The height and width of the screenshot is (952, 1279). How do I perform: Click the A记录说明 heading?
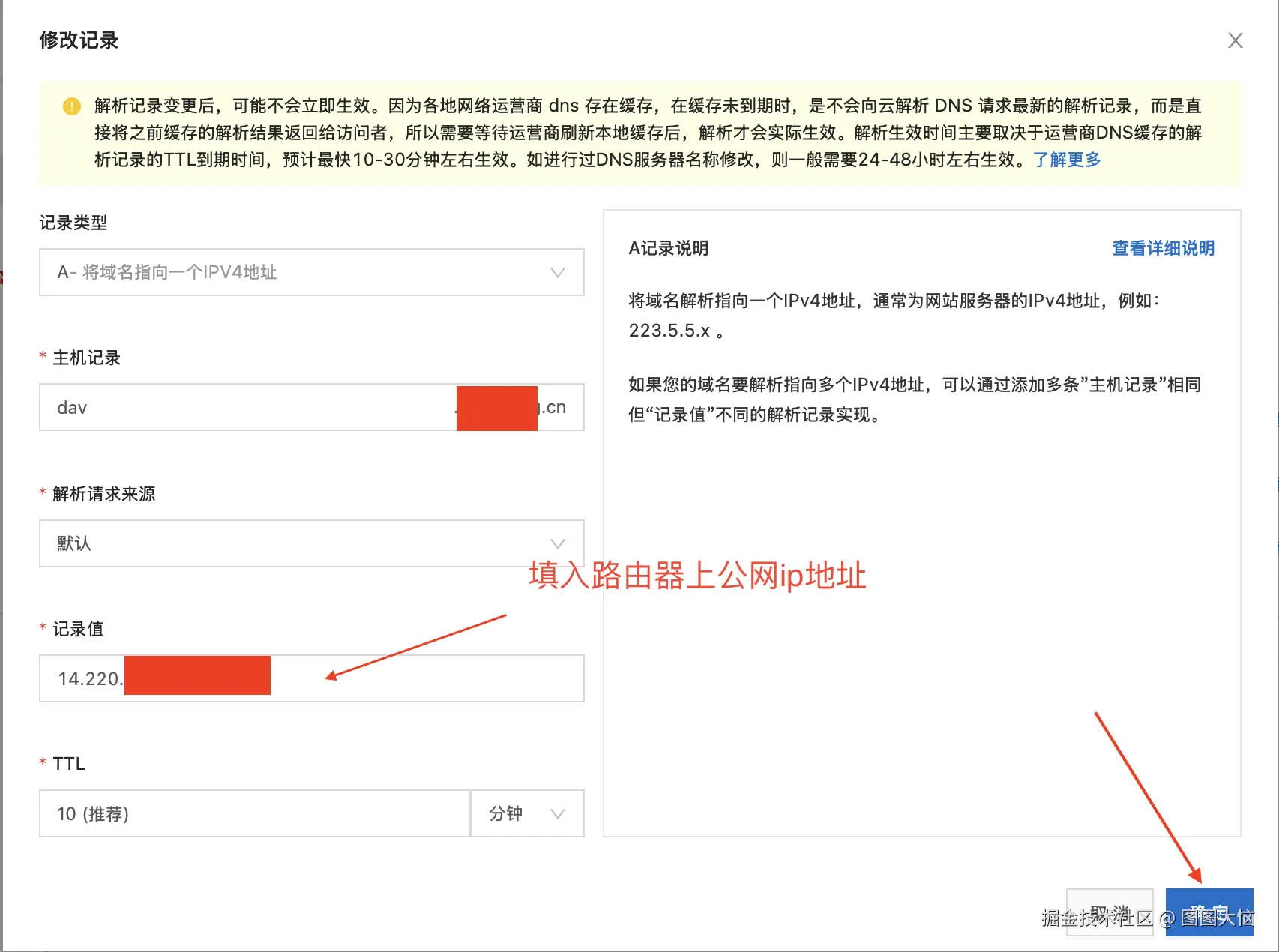pyautogui.click(x=669, y=248)
